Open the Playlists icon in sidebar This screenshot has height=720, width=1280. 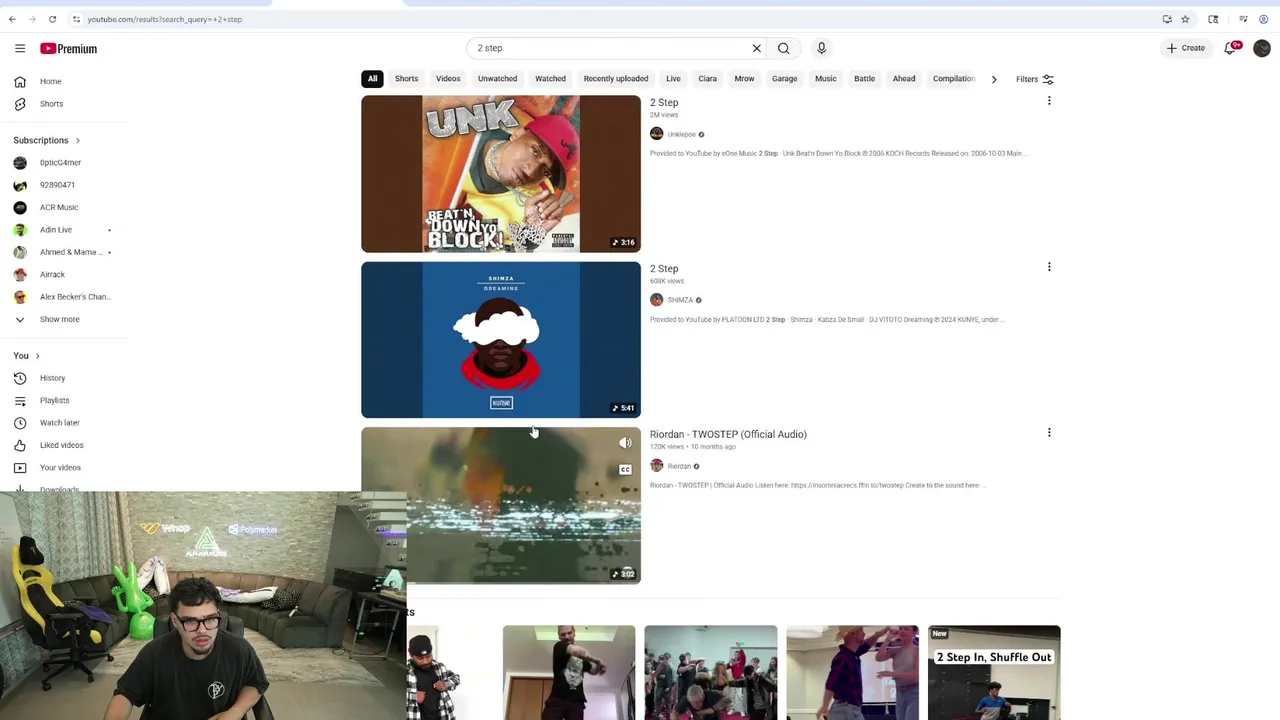[x=20, y=400]
